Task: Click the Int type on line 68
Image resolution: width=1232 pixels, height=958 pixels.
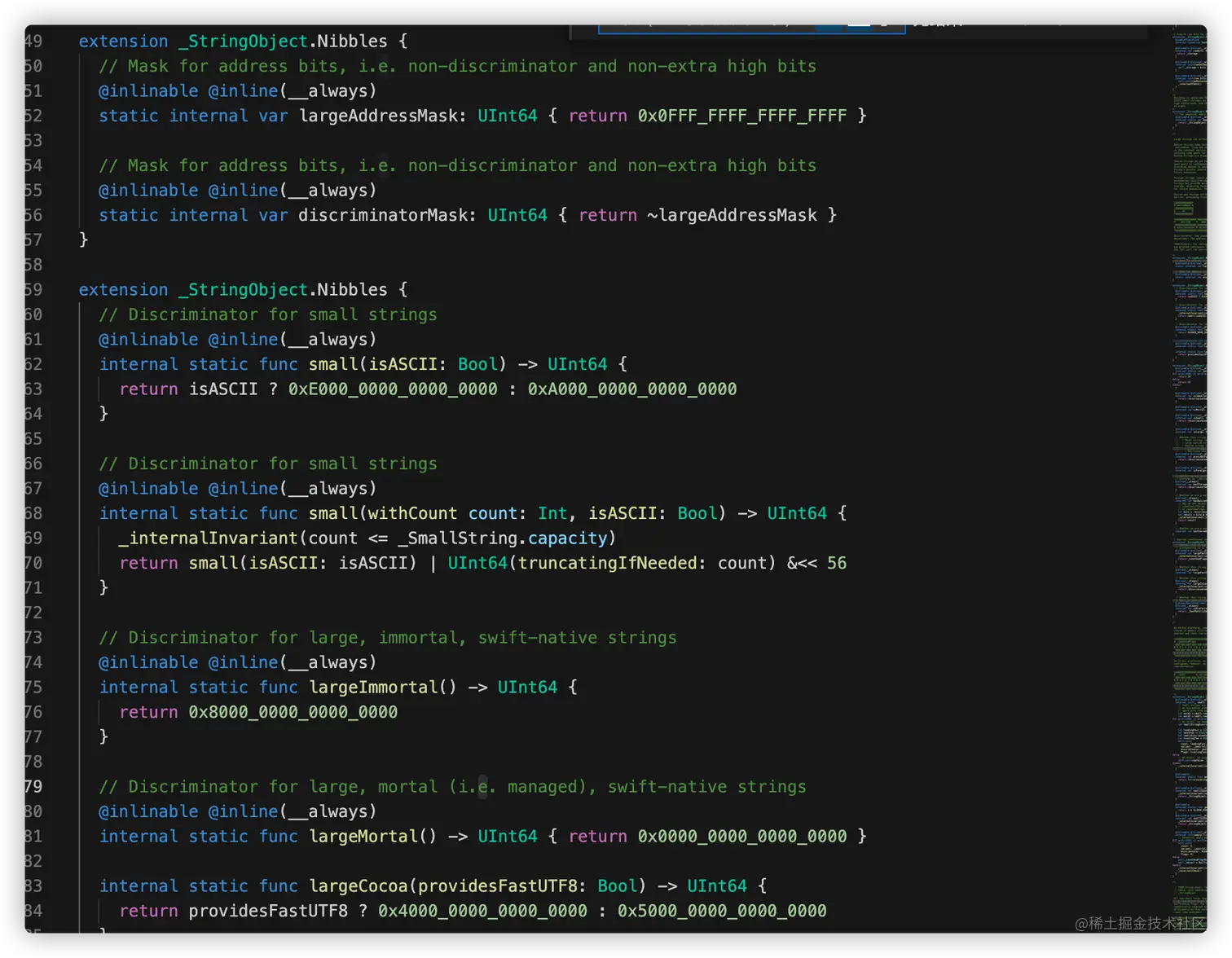Action: pos(552,513)
